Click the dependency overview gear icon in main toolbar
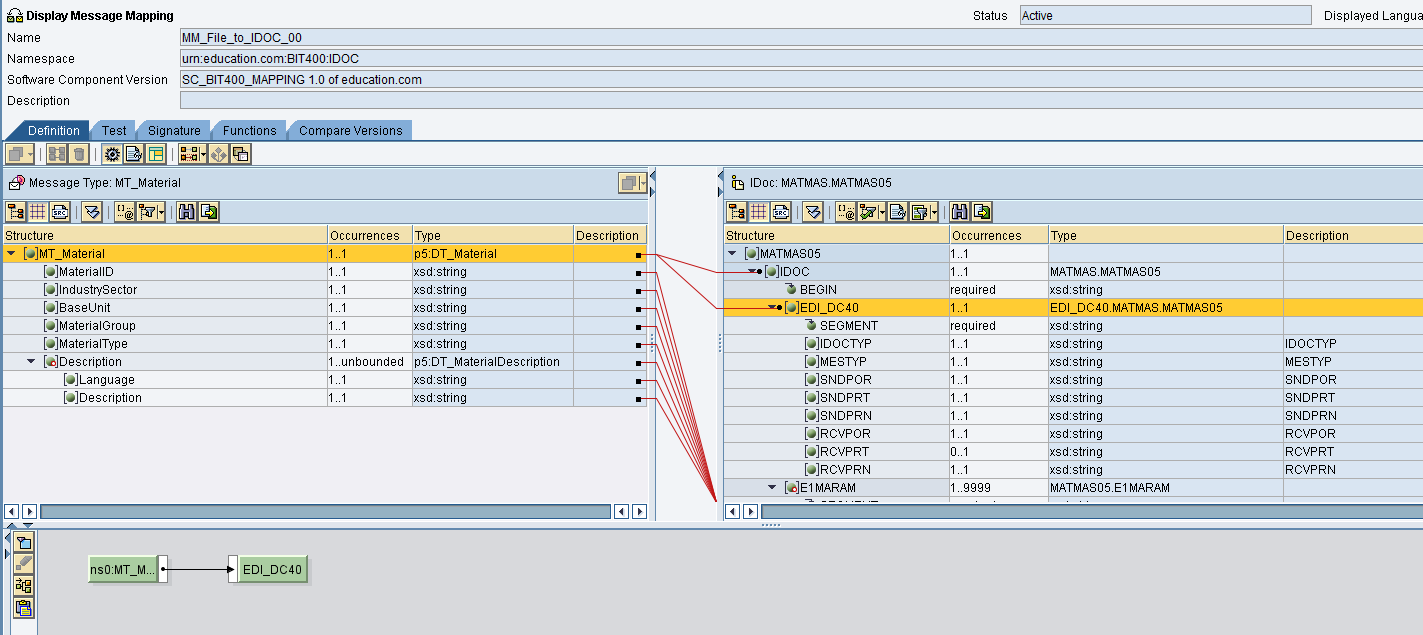Image resolution: width=1423 pixels, height=635 pixels. [x=112, y=154]
